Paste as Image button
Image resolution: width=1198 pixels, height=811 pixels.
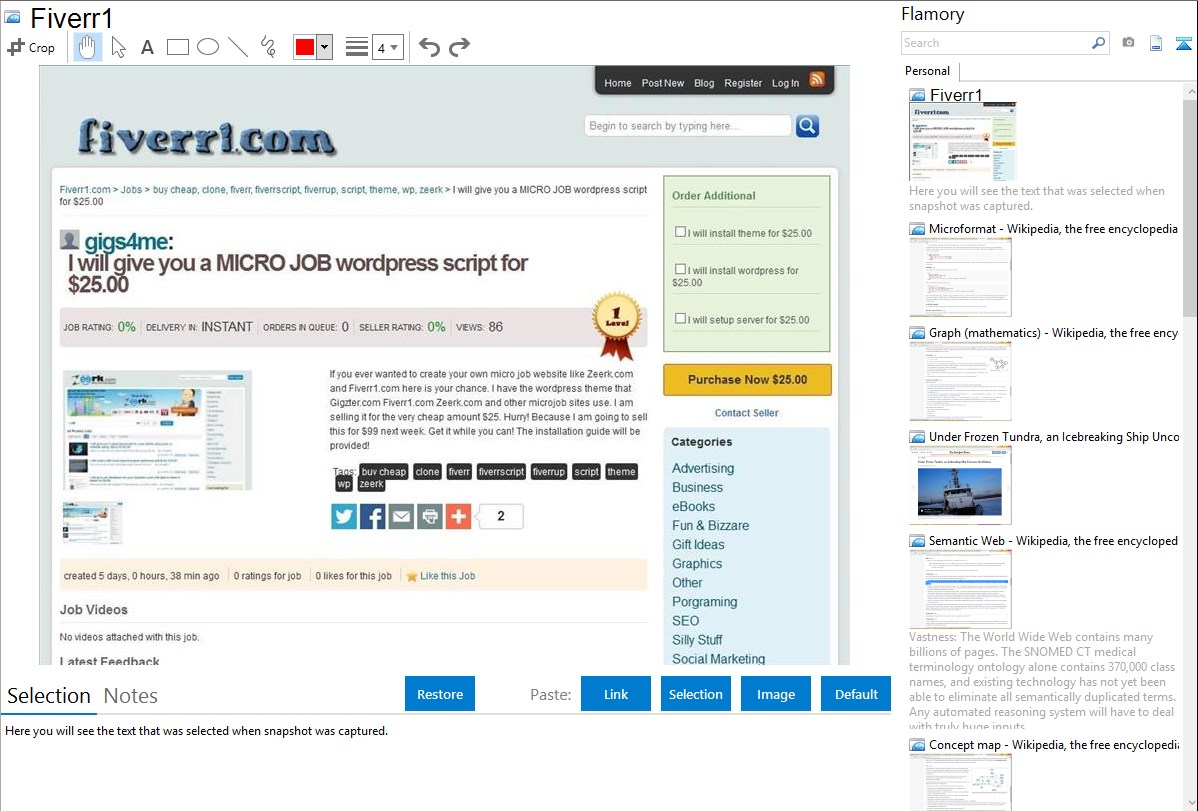(x=775, y=694)
